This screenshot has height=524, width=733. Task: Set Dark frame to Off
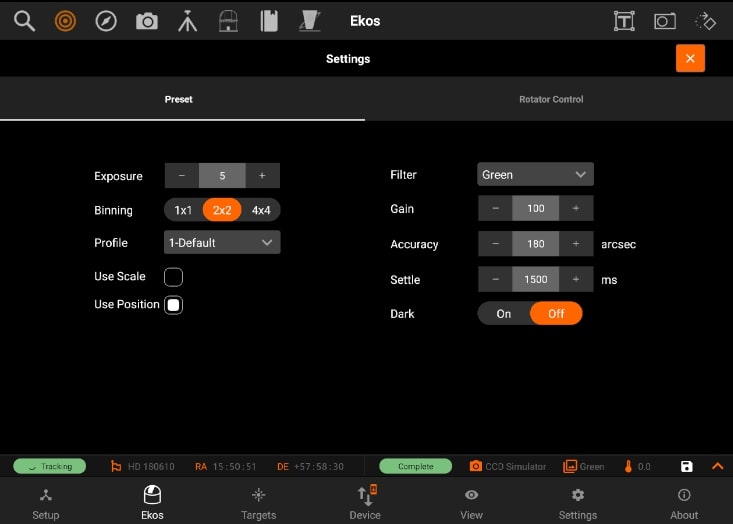556,314
